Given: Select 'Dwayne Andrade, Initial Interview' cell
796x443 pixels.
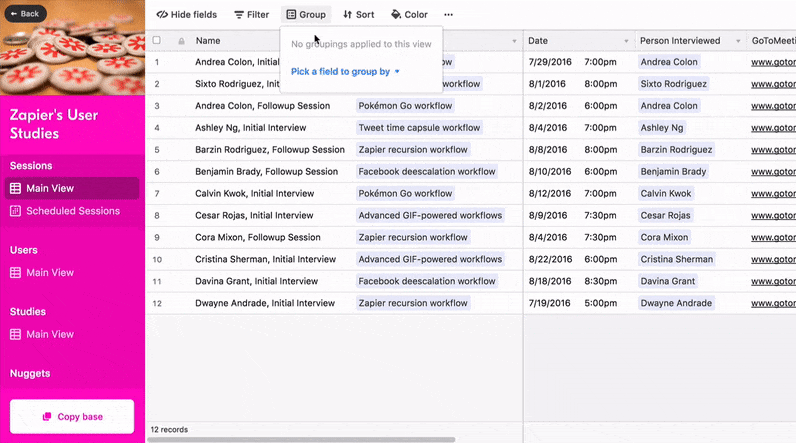Looking at the screenshot, I should tap(265, 303).
